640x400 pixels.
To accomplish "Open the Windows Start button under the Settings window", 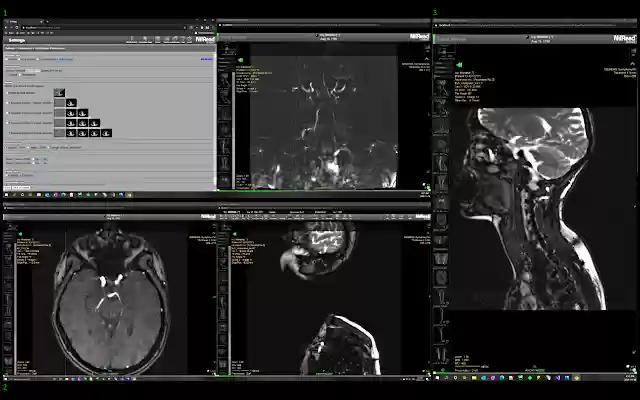I will (x=5, y=194).
